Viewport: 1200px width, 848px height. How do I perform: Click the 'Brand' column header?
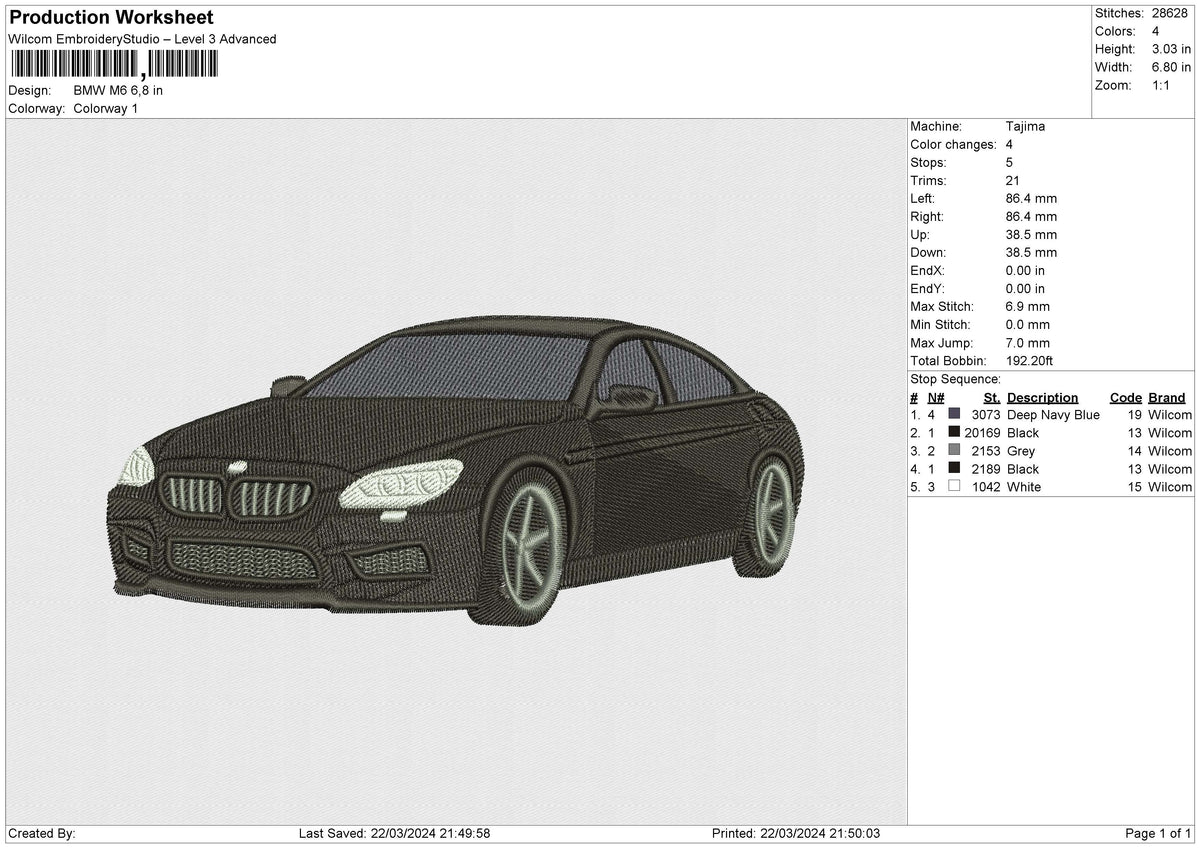tap(1167, 397)
